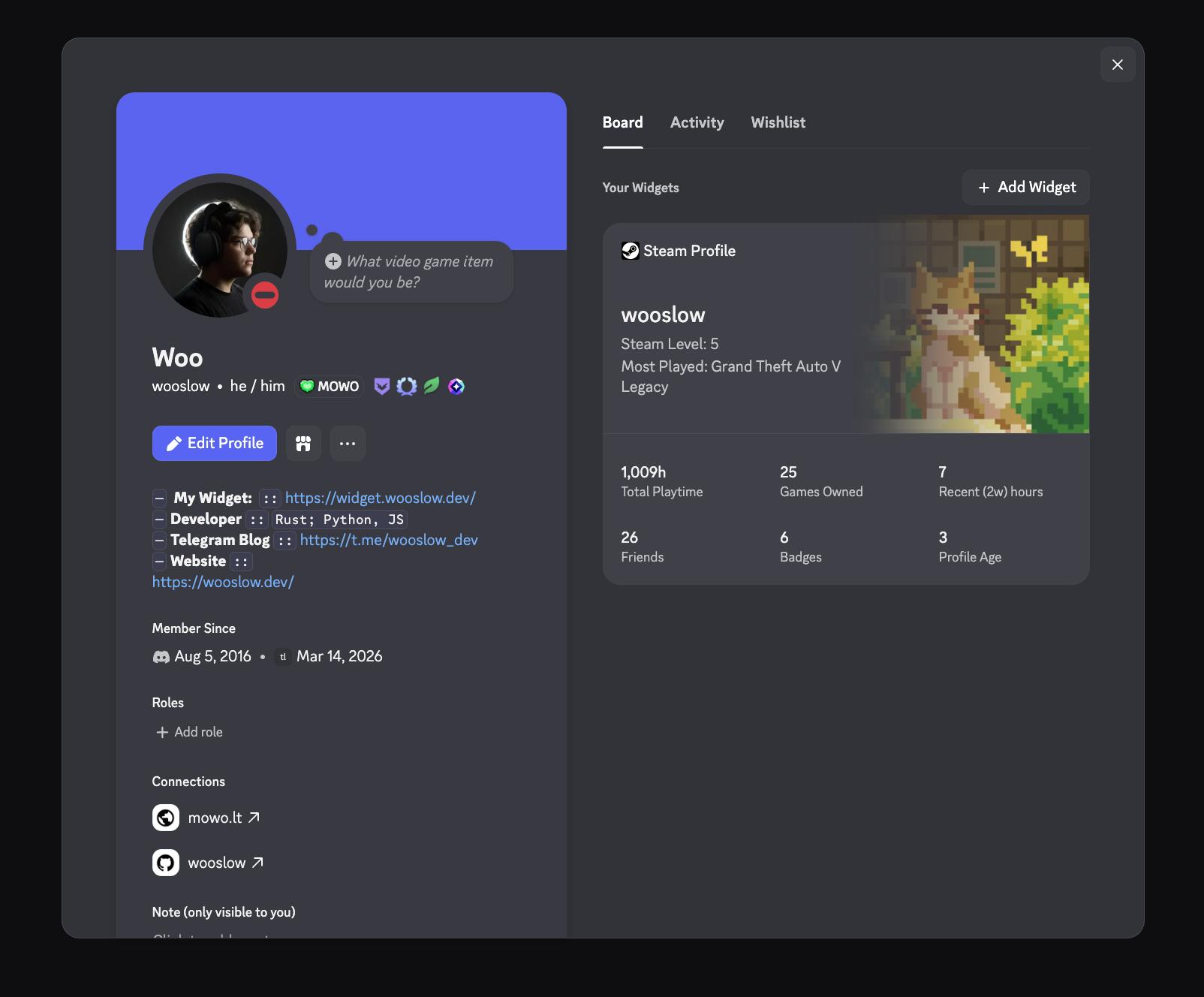Click the 1,009h Total Playtime stat

(x=661, y=481)
